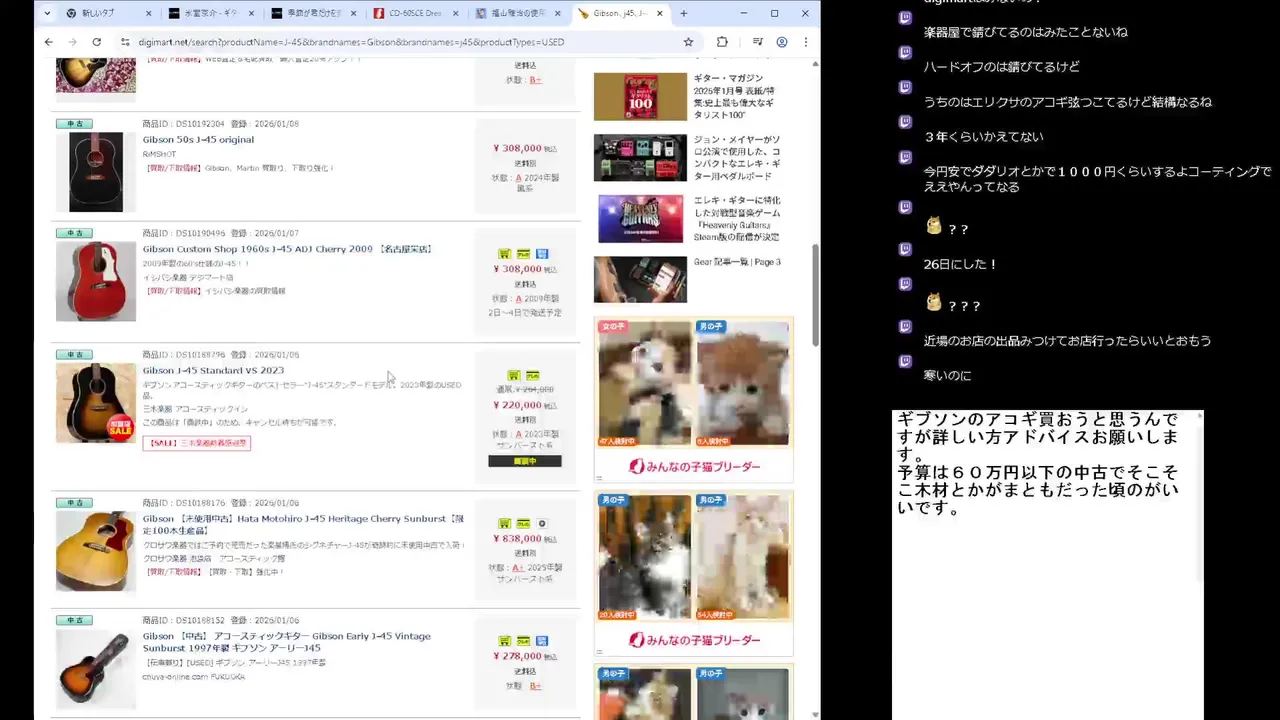Open Gibson J-45 Standard VS 2023 listing
This screenshot has height=720, width=1280.
213,371
